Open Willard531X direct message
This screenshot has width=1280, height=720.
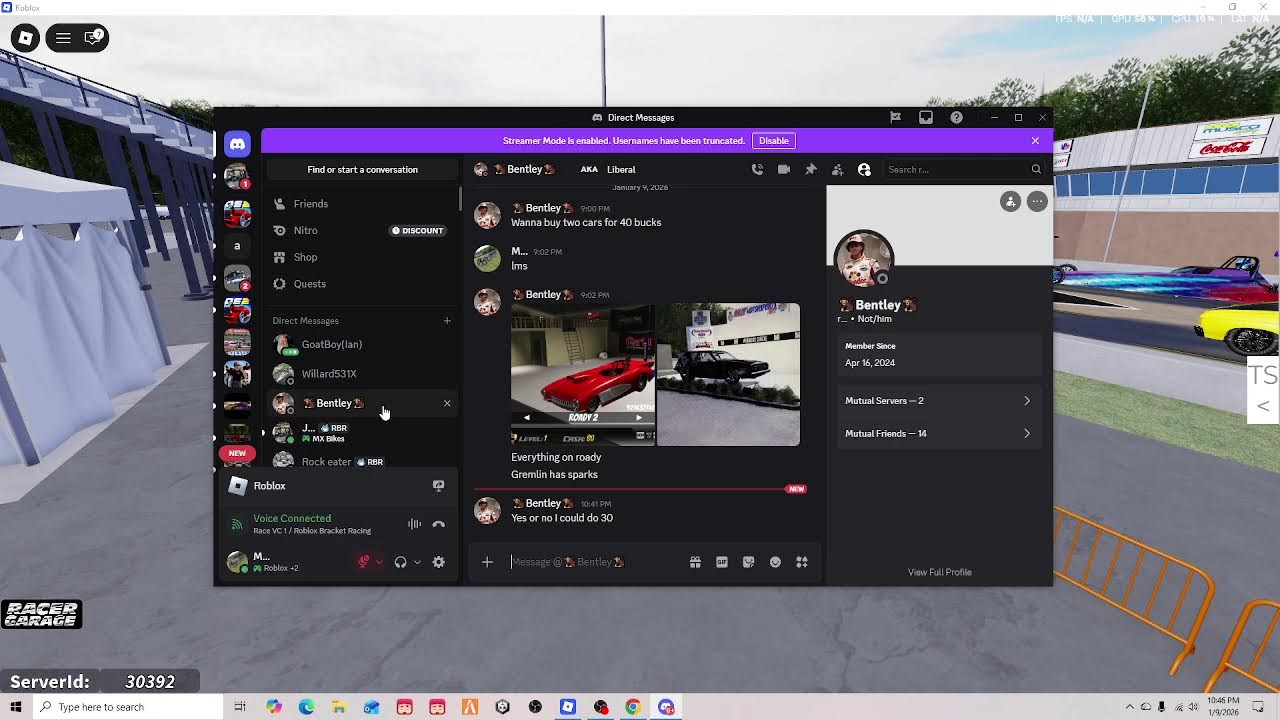(x=361, y=374)
